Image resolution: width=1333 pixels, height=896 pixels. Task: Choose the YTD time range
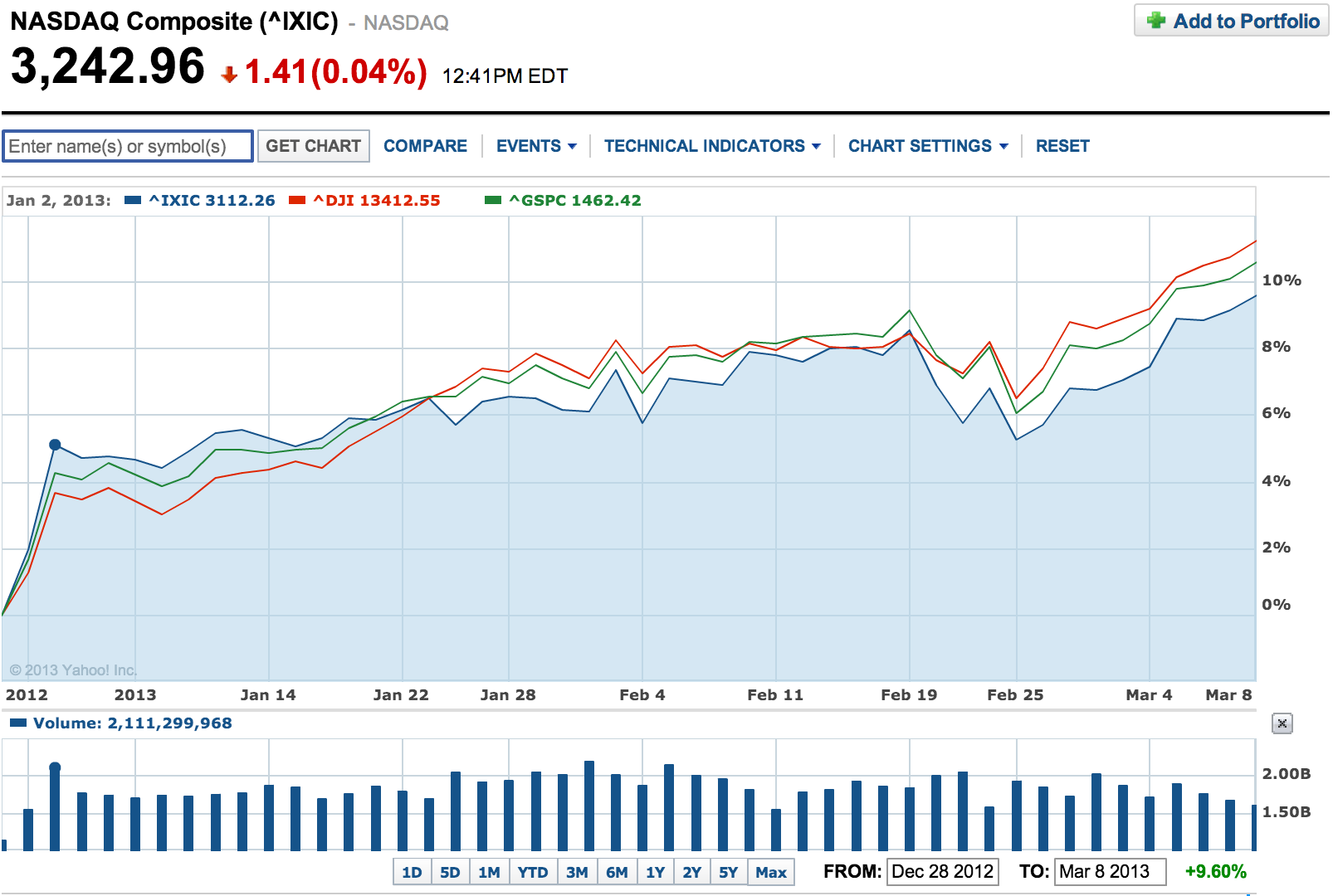[533, 872]
